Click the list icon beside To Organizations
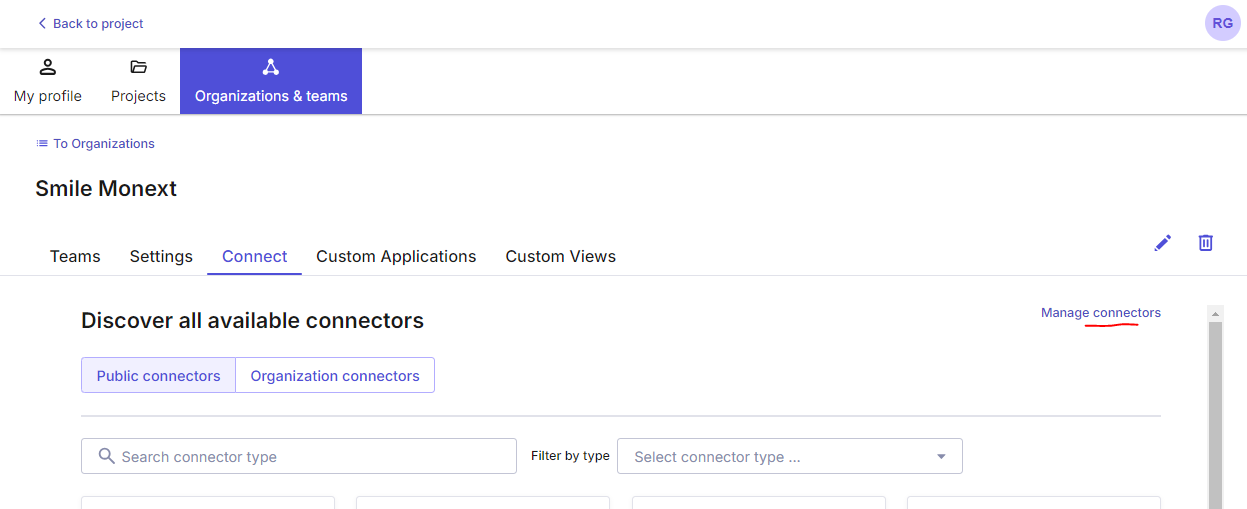Viewport: 1247px width, 509px height. point(42,144)
